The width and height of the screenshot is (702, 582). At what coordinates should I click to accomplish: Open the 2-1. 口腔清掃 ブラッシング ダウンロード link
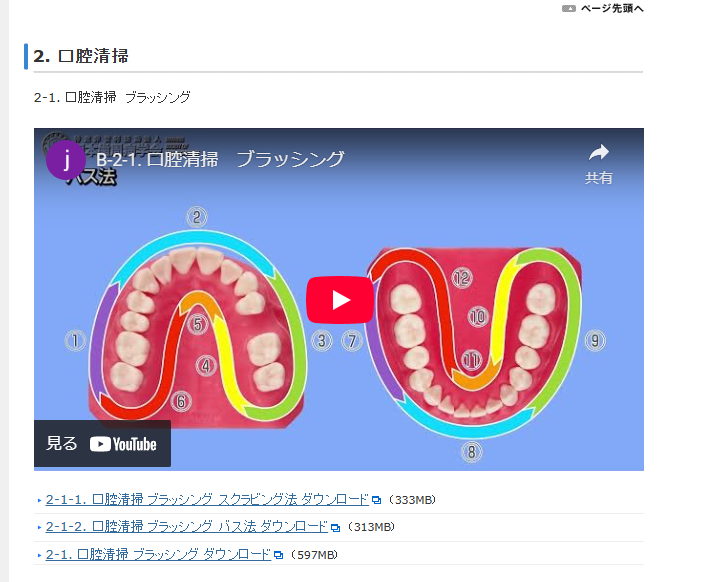click(158, 555)
